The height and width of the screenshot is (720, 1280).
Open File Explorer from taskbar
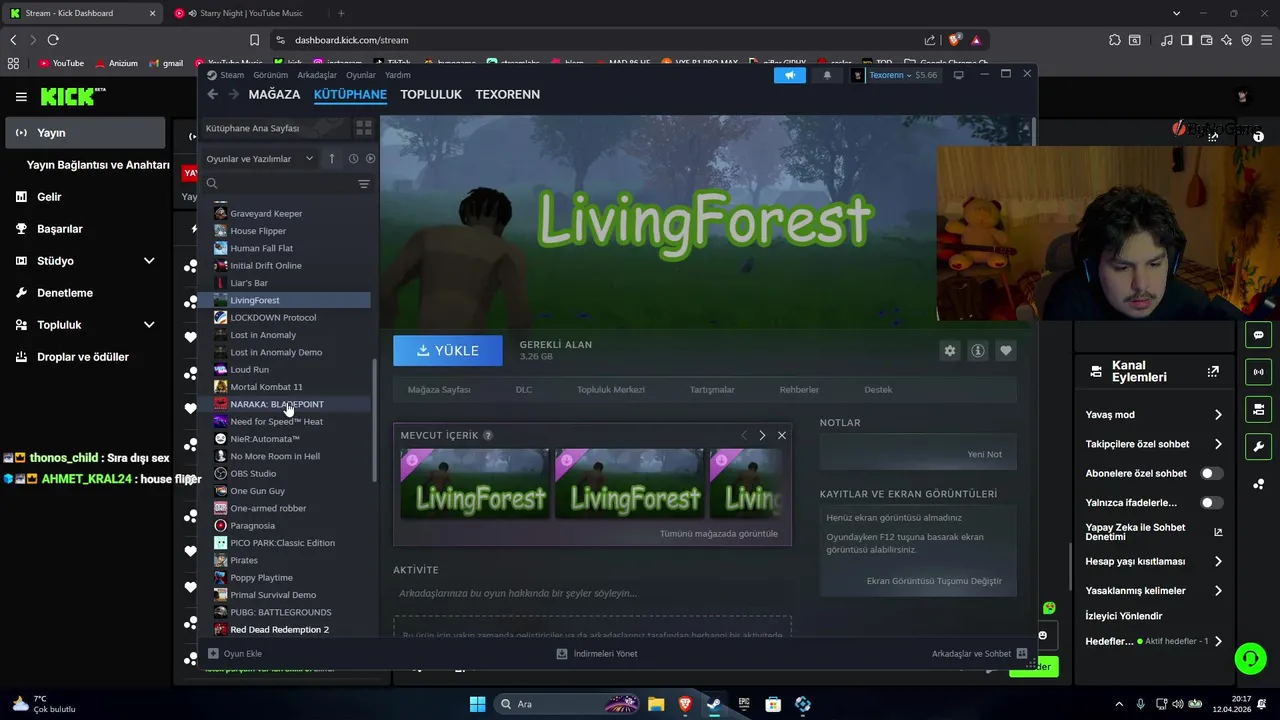click(x=655, y=704)
